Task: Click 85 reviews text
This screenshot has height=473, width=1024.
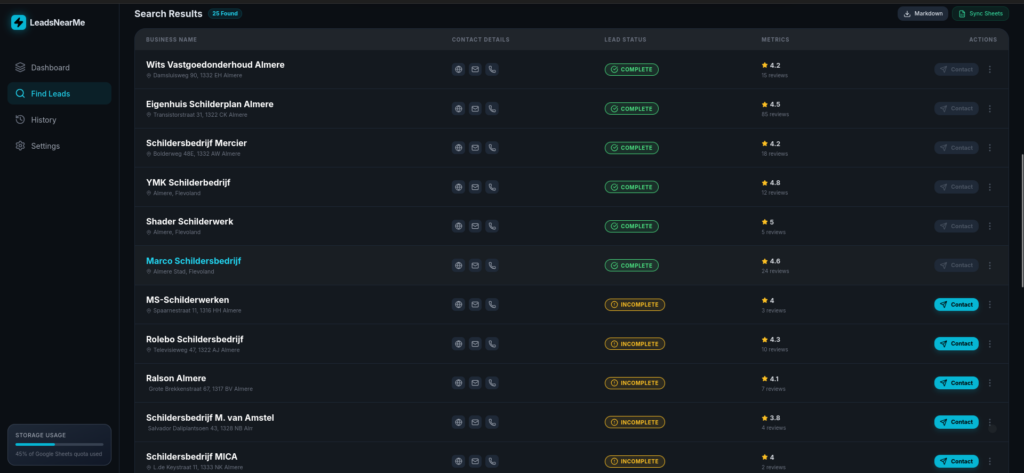Action: pos(775,114)
